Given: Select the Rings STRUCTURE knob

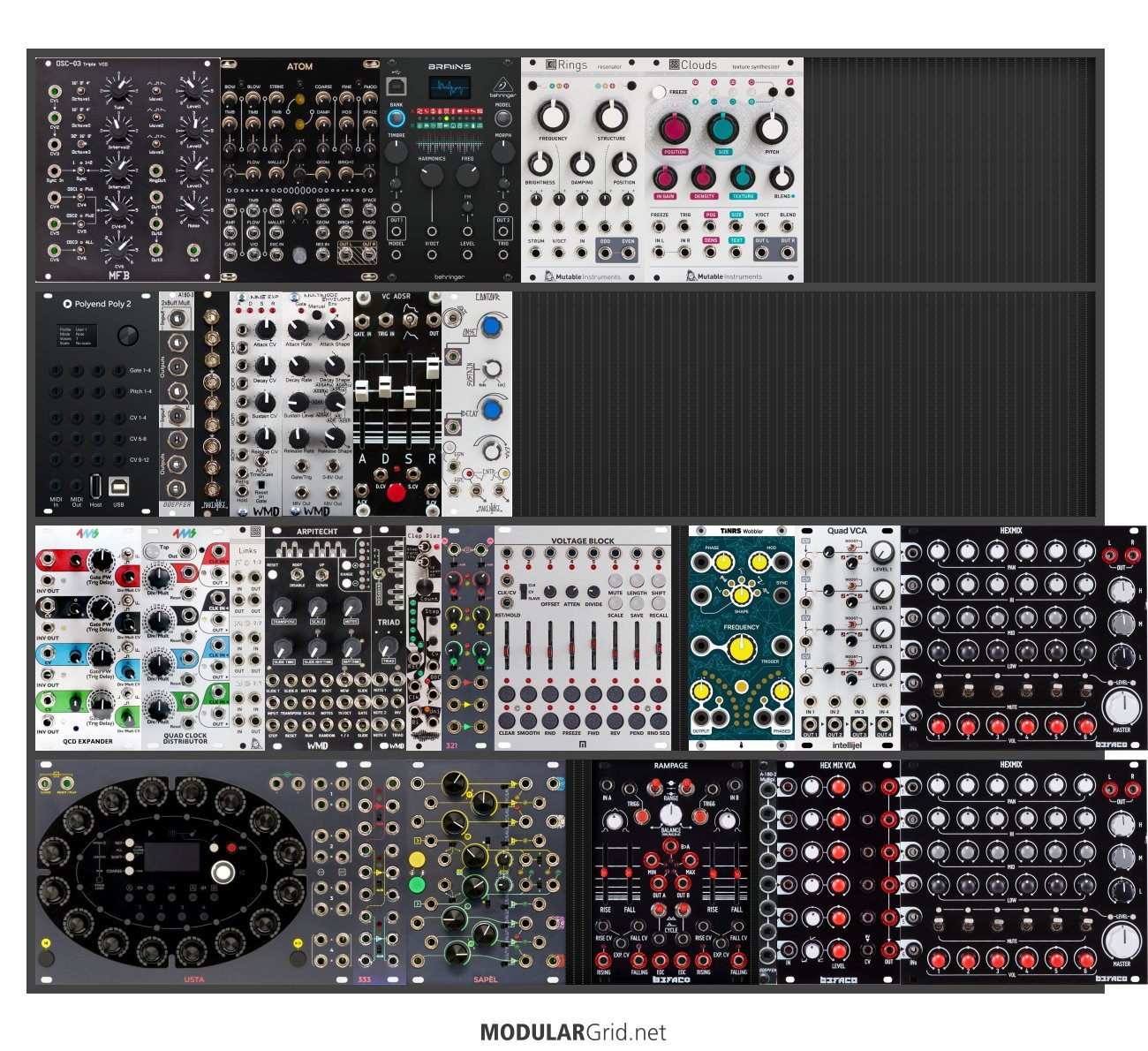Looking at the screenshot, I should pyautogui.click(x=610, y=116).
